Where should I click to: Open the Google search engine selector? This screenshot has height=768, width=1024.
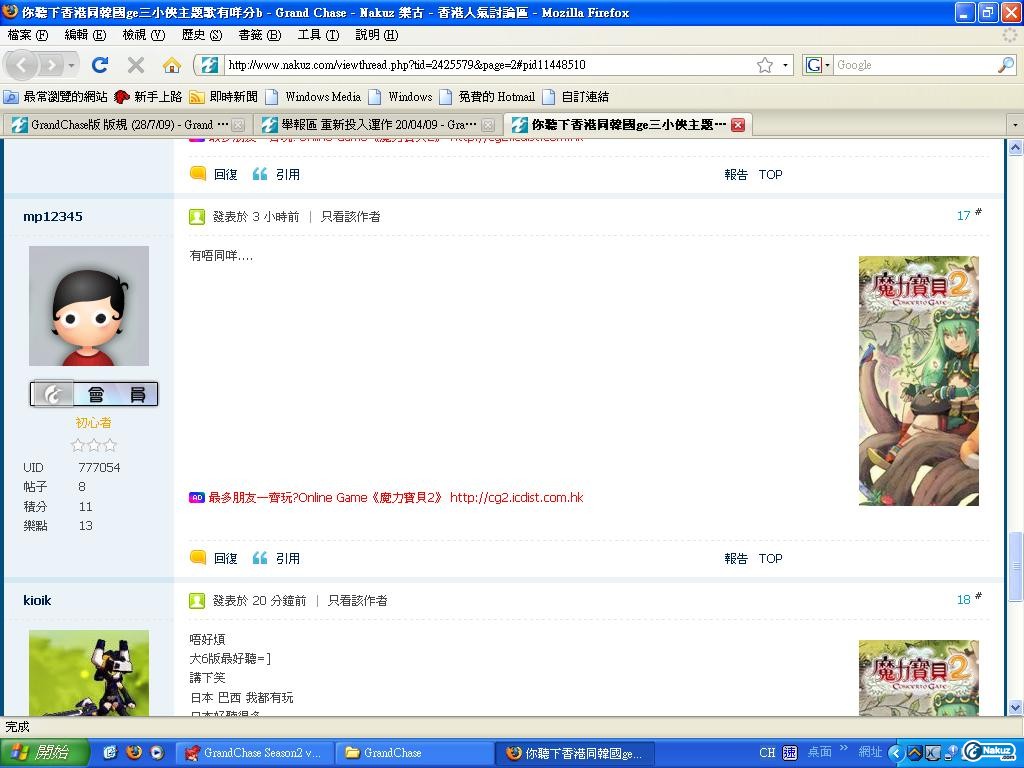818,65
